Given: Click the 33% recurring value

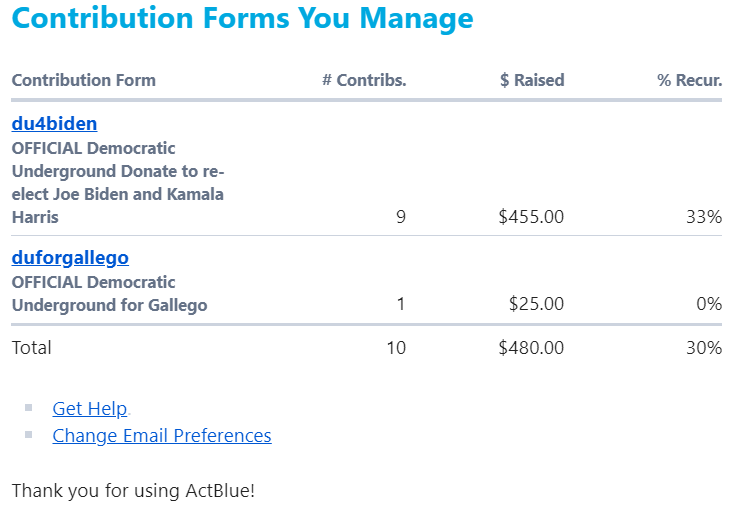Looking at the screenshot, I should click(704, 217).
